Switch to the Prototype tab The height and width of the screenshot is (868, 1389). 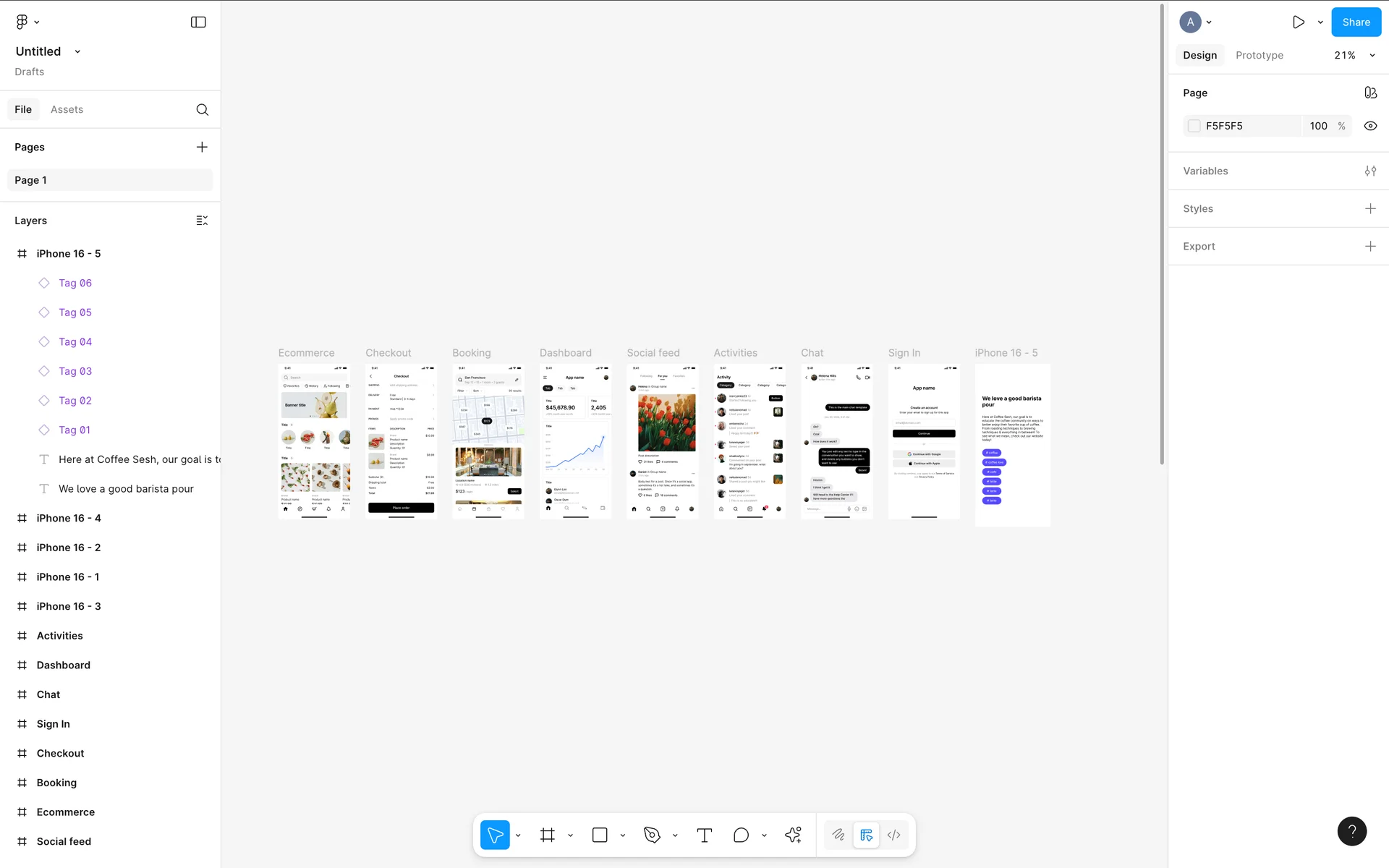point(1259,55)
